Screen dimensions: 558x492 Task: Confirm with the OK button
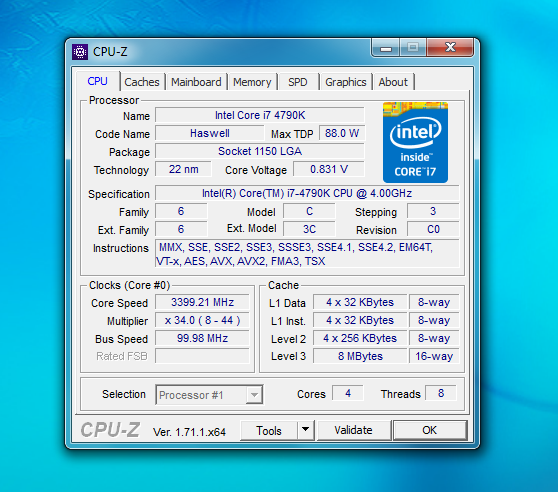tap(430, 430)
